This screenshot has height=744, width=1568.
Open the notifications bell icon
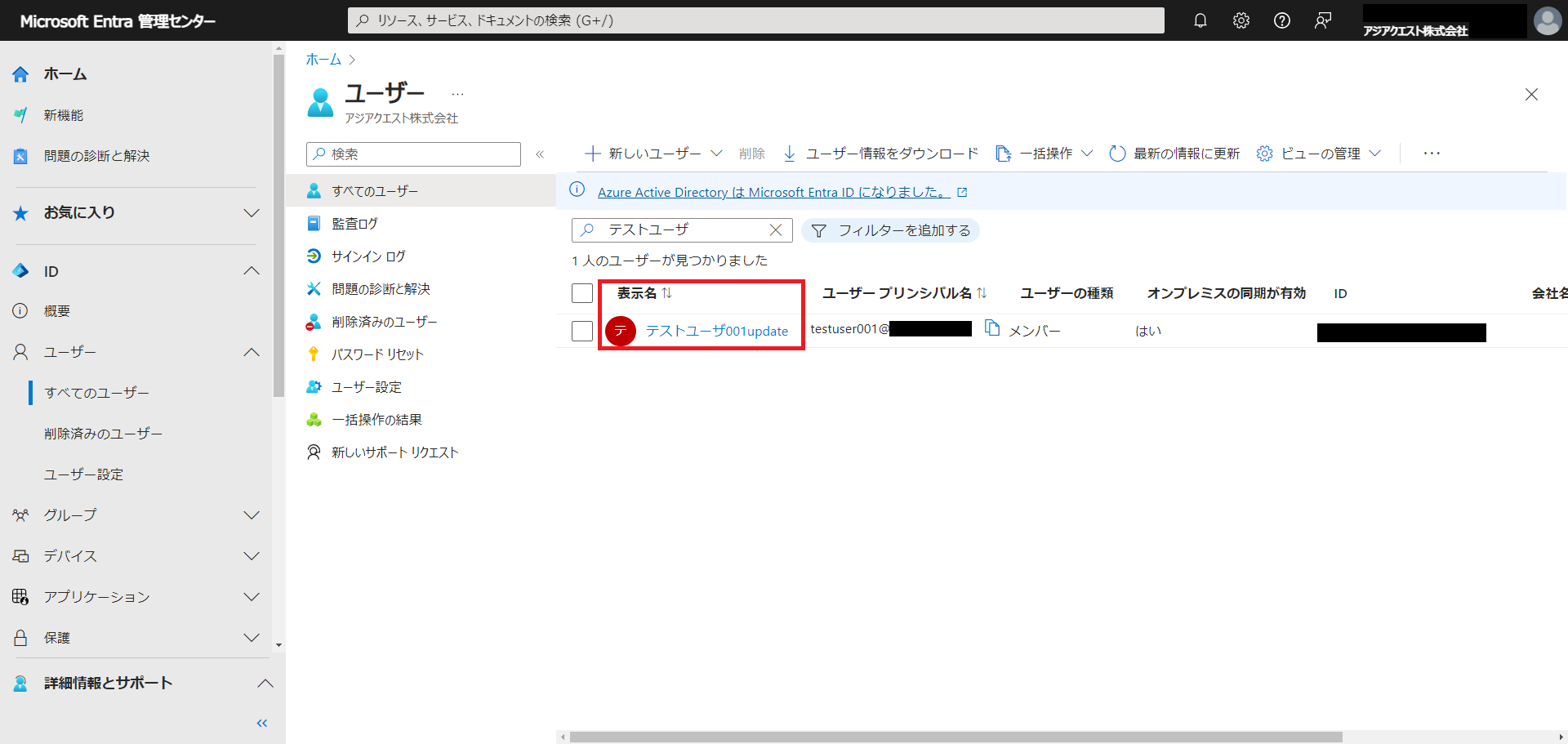click(x=1200, y=20)
